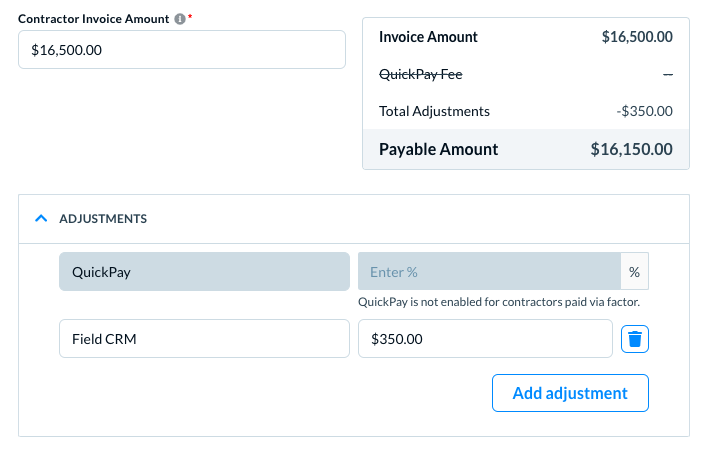Click the Field CRM name field
Viewport: 705px width, 450px height.
[204, 339]
